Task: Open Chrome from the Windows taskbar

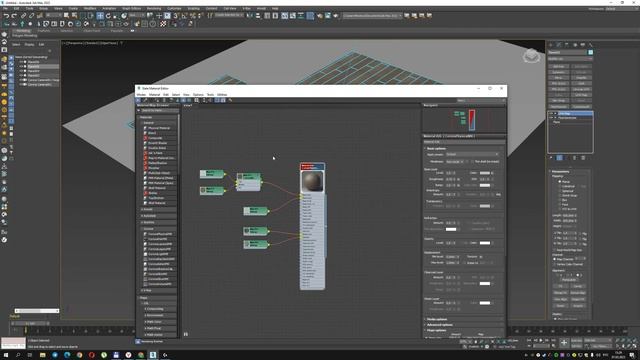Action: point(79,355)
